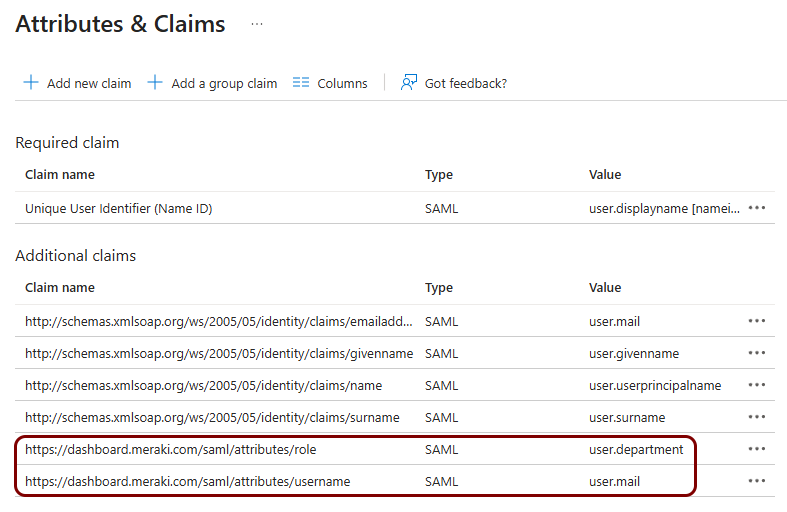Click Claim name header under Required claim
This screenshot has height=512, width=787.
point(60,175)
